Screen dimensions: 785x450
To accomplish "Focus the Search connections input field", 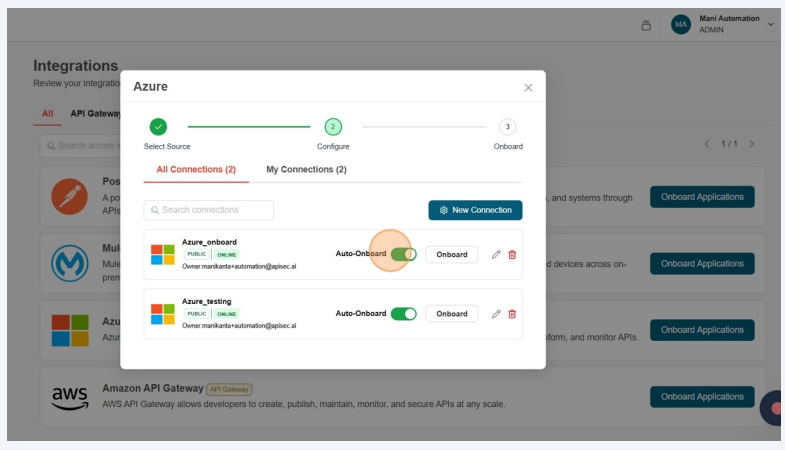I will (209, 210).
